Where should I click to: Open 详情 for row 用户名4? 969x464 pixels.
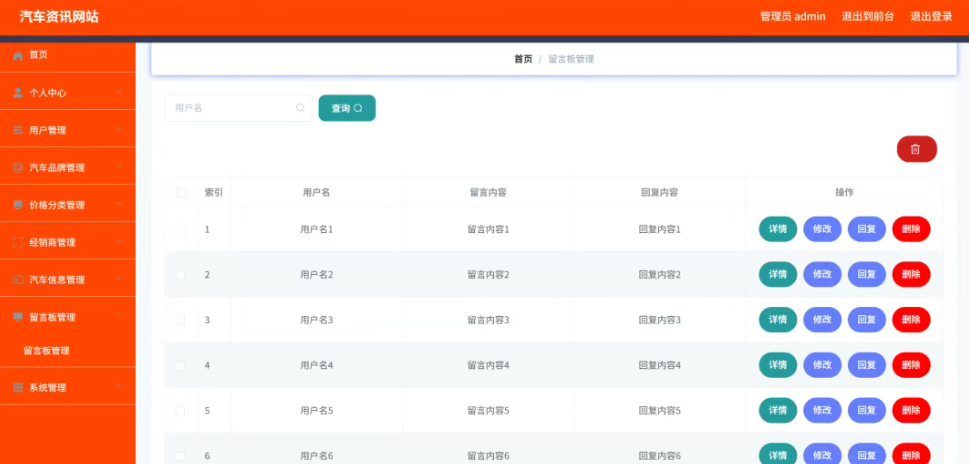(x=777, y=365)
